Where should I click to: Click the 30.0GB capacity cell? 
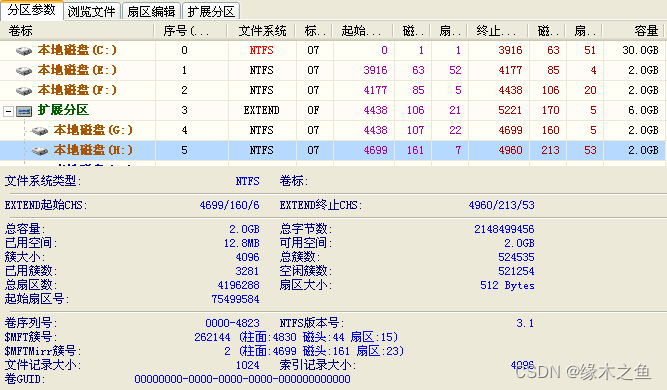(x=640, y=50)
